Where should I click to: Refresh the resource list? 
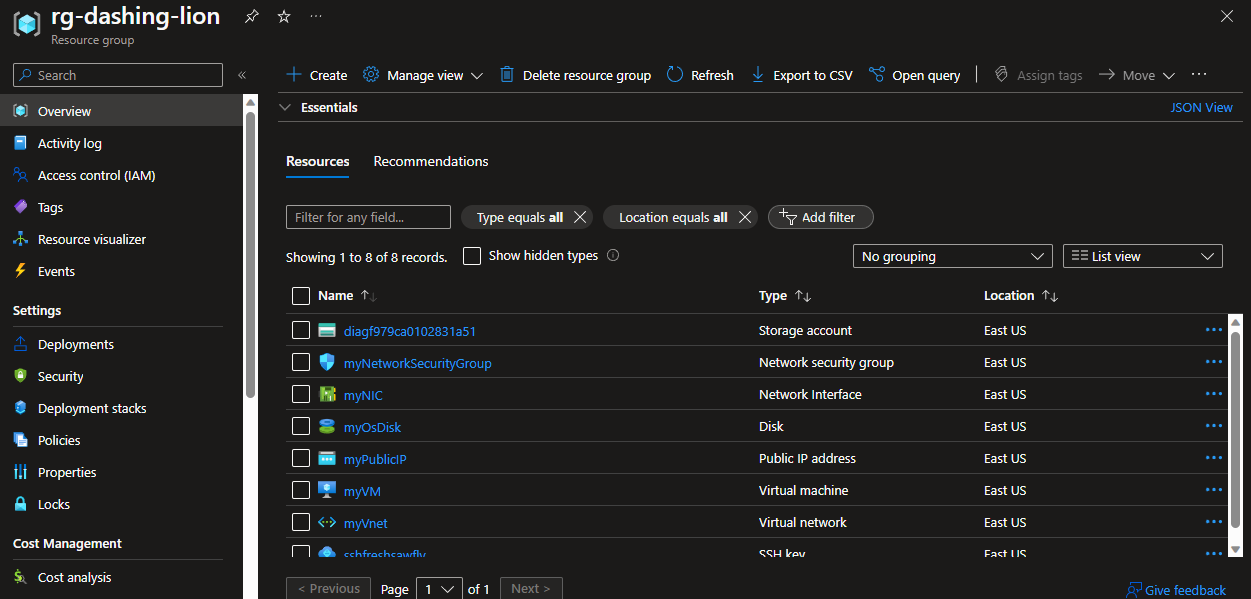(x=700, y=75)
